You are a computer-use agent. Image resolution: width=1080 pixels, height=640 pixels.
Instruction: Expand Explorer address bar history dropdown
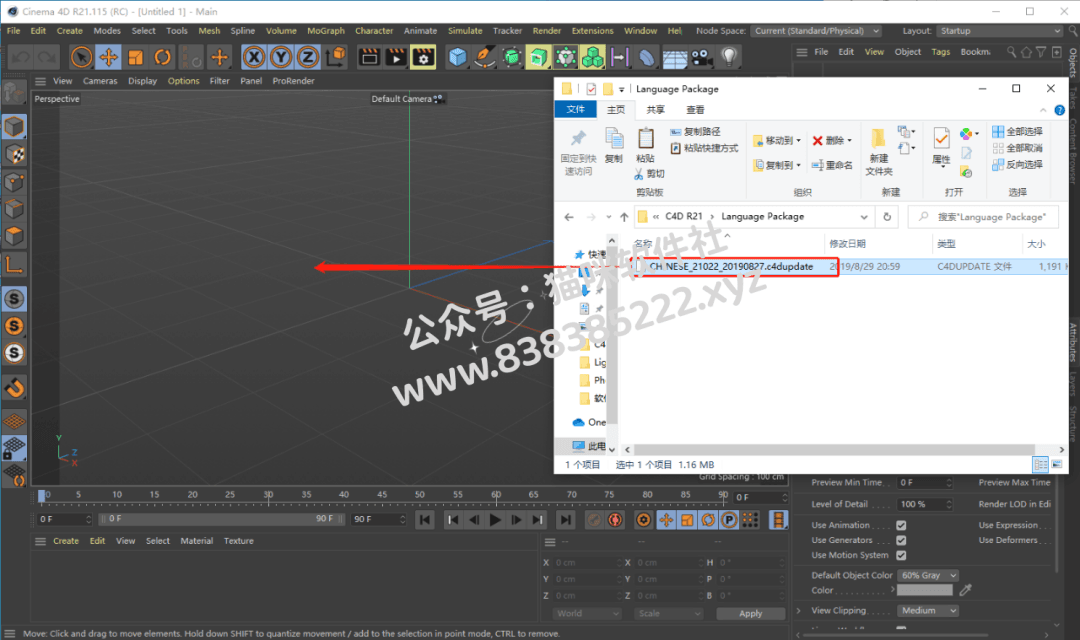tap(864, 217)
